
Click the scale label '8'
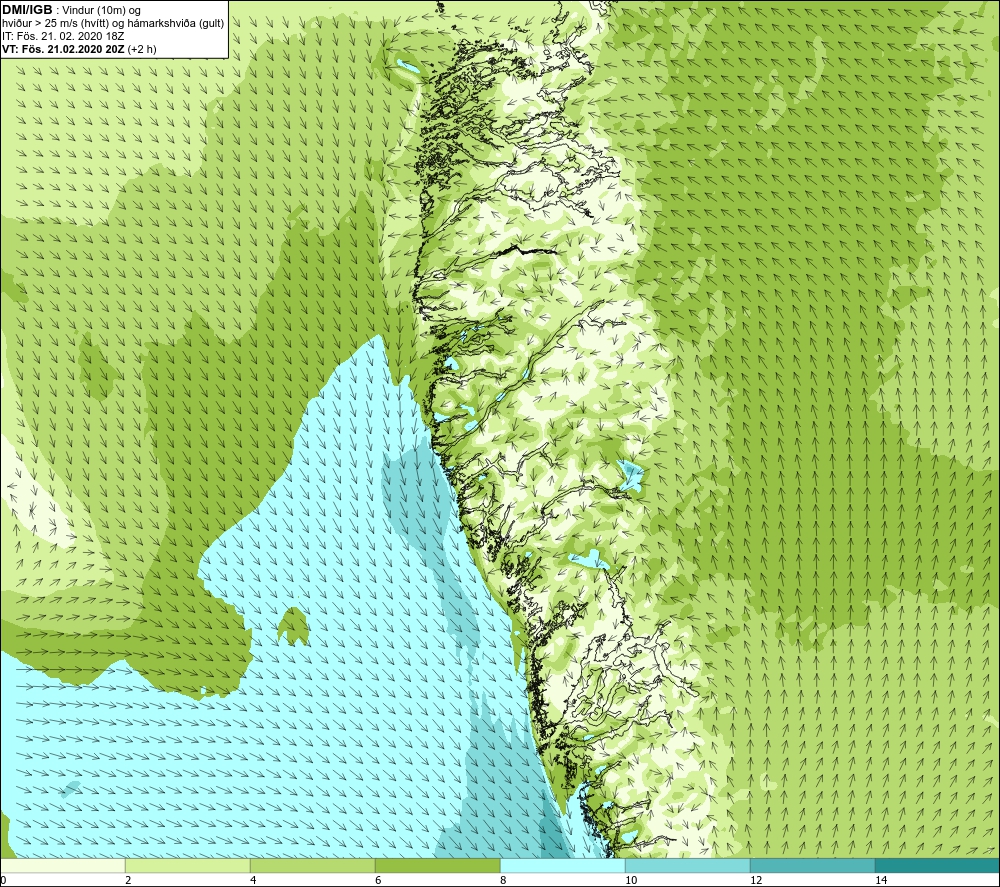tap(503, 880)
